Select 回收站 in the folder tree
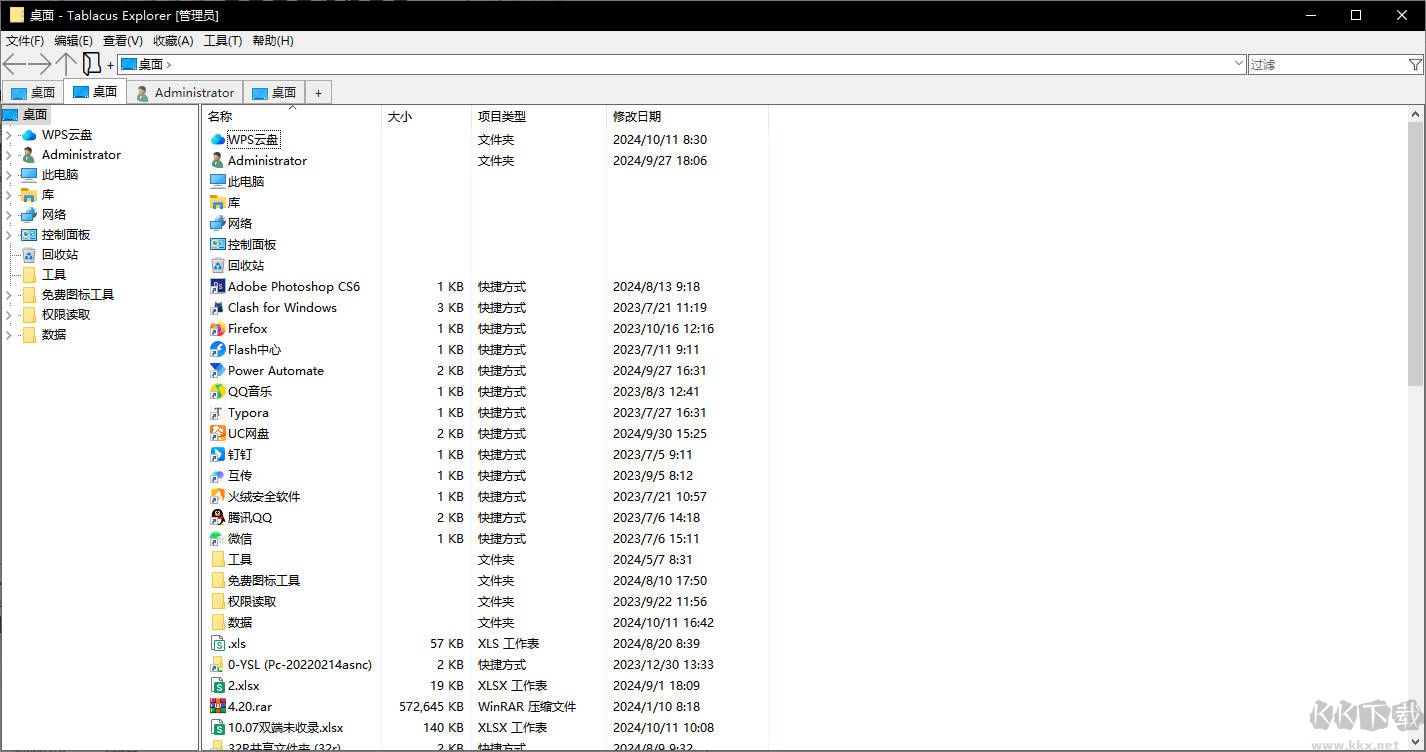The height and width of the screenshot is (752, 1426). pos(60,255)
